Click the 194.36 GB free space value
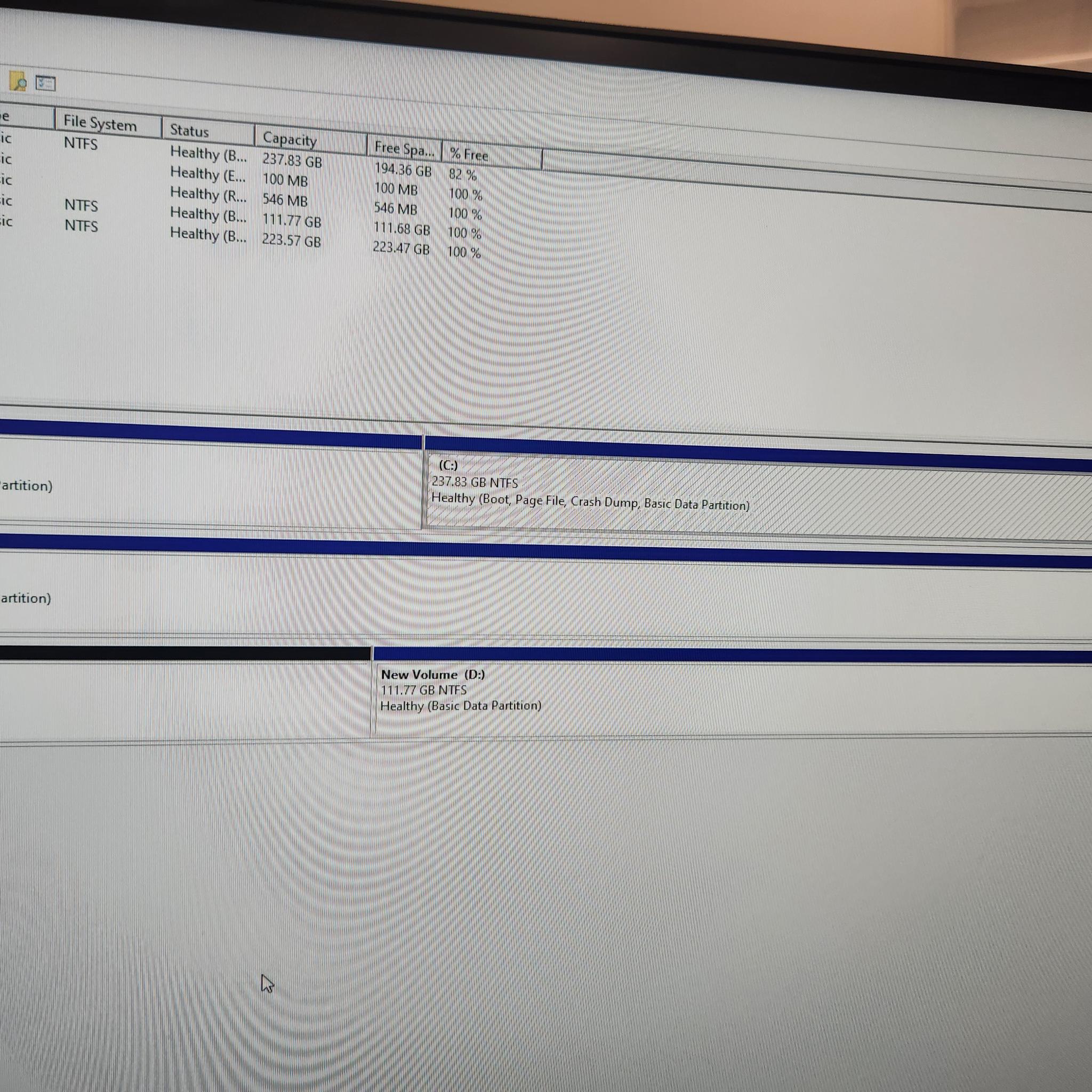 coord(403,170)
